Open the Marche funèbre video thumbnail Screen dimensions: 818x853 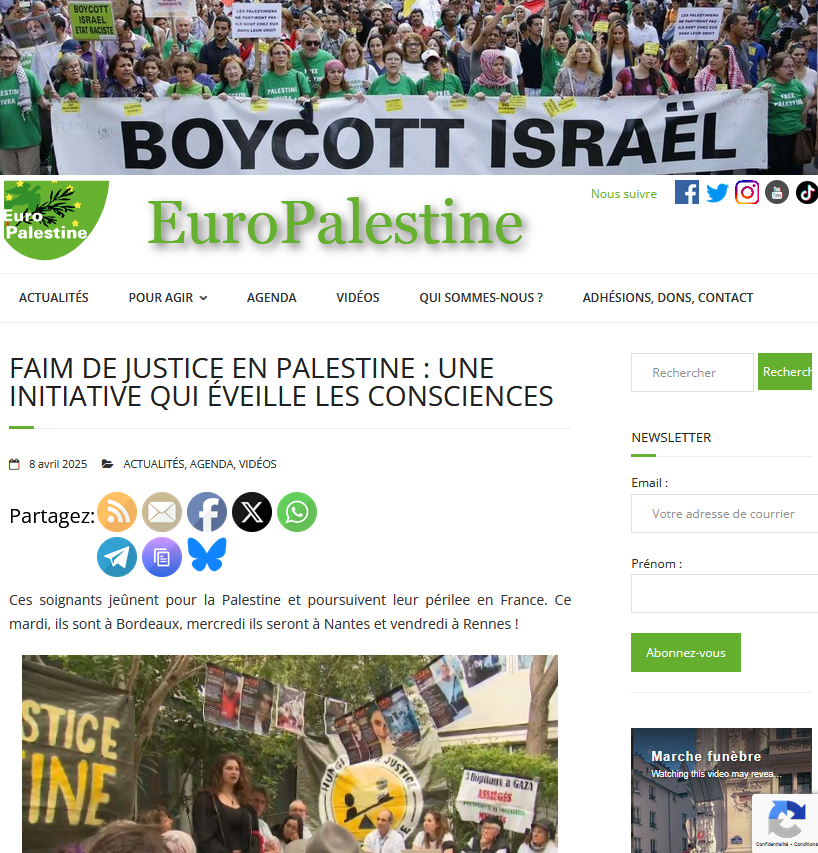721,790
